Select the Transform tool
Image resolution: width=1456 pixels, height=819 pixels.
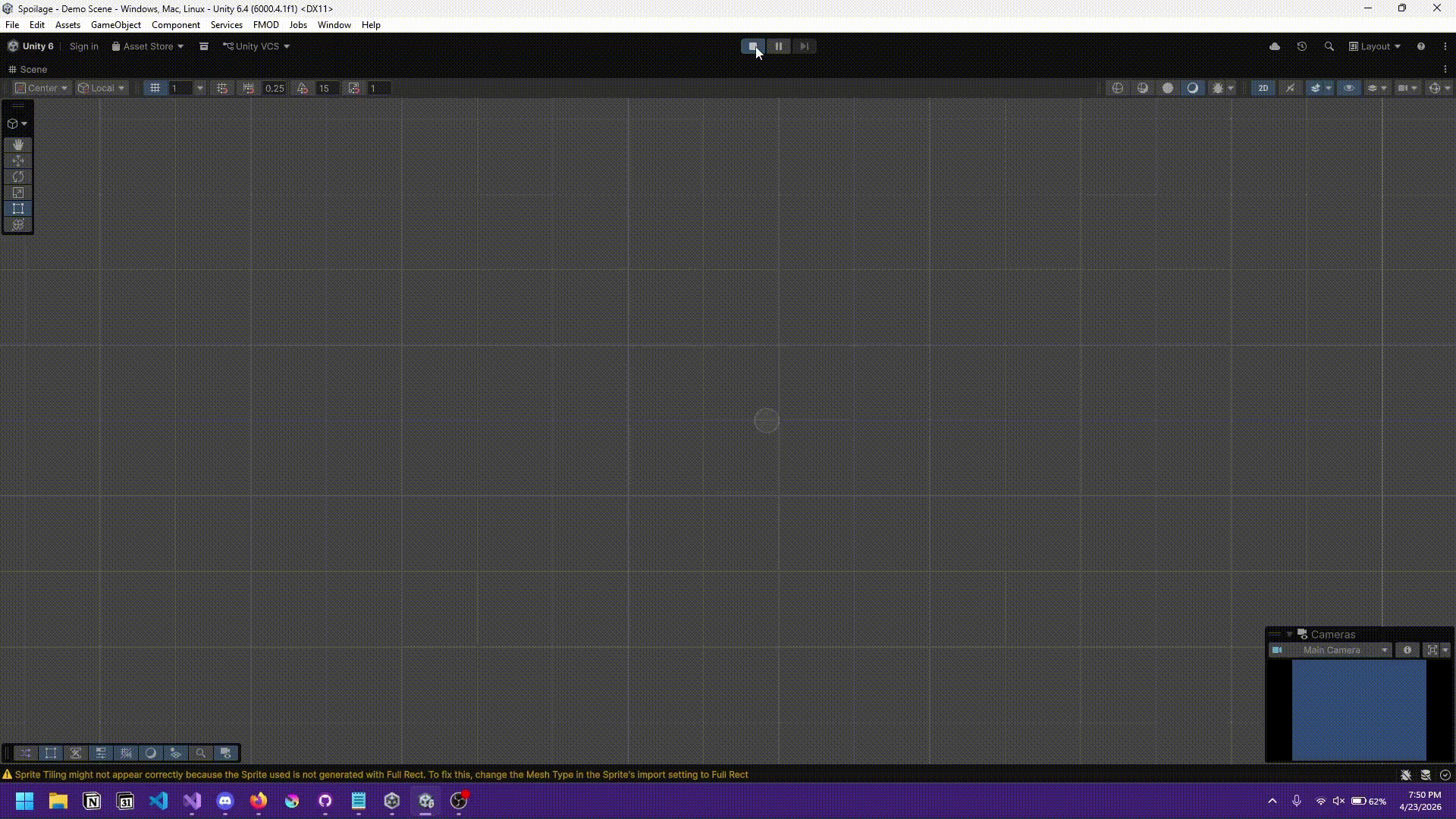18,224
